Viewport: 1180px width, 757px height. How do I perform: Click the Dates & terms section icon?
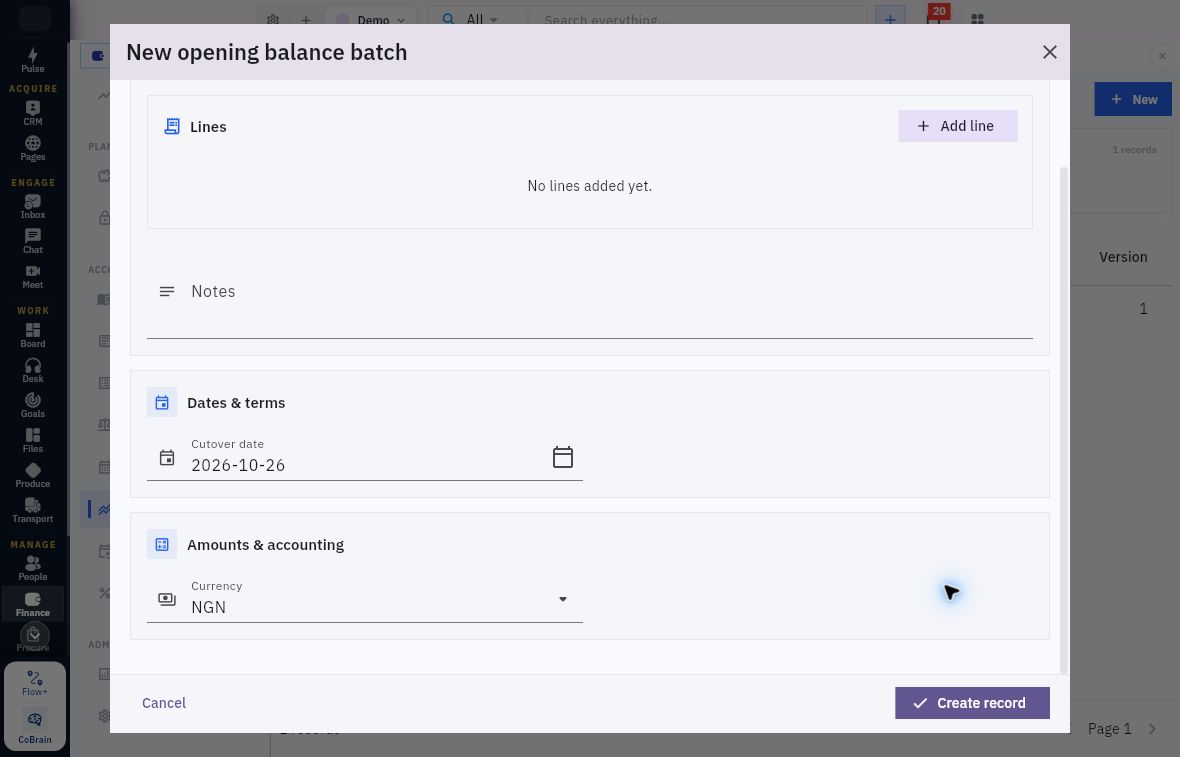click(x=162, y=403)
